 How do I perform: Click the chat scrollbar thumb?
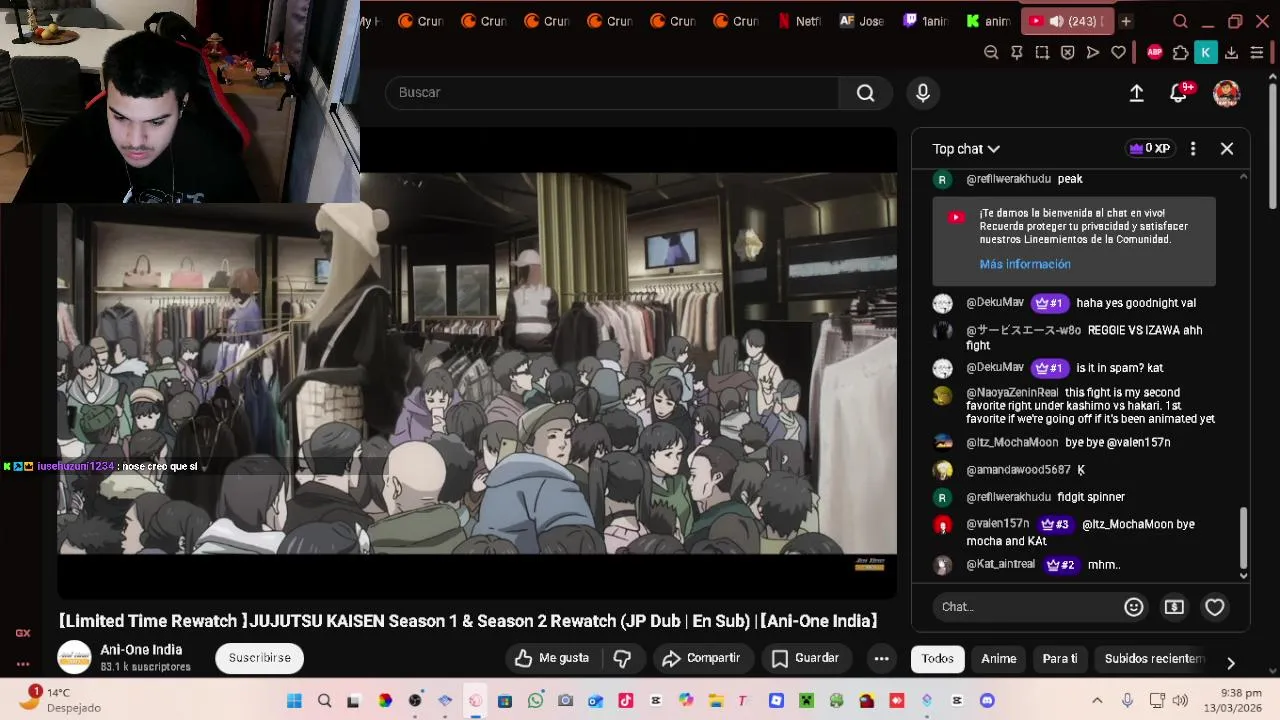click(x=1244, y=537)
